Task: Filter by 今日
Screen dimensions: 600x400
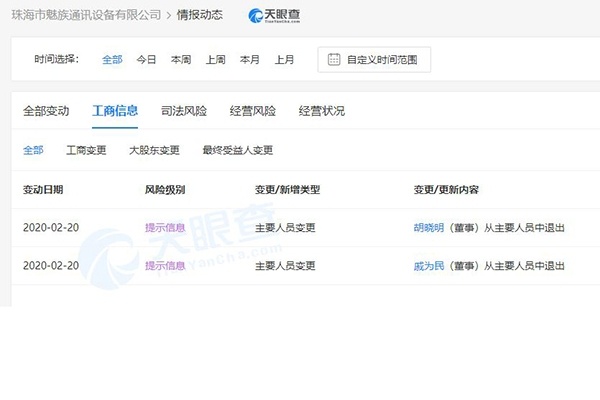Action: pos(146,60)
